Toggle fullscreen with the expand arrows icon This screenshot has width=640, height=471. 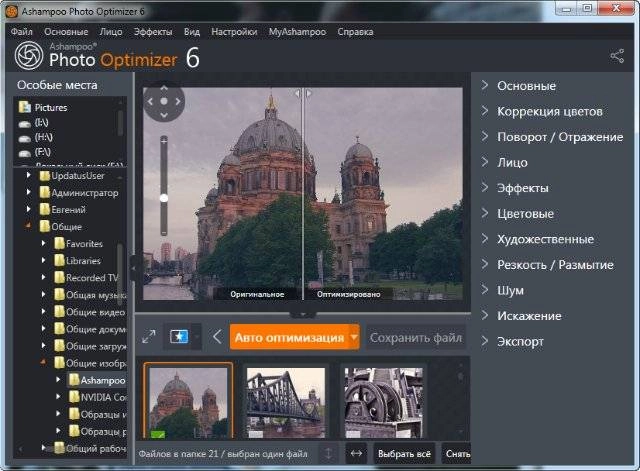click(x=149, y=337)
